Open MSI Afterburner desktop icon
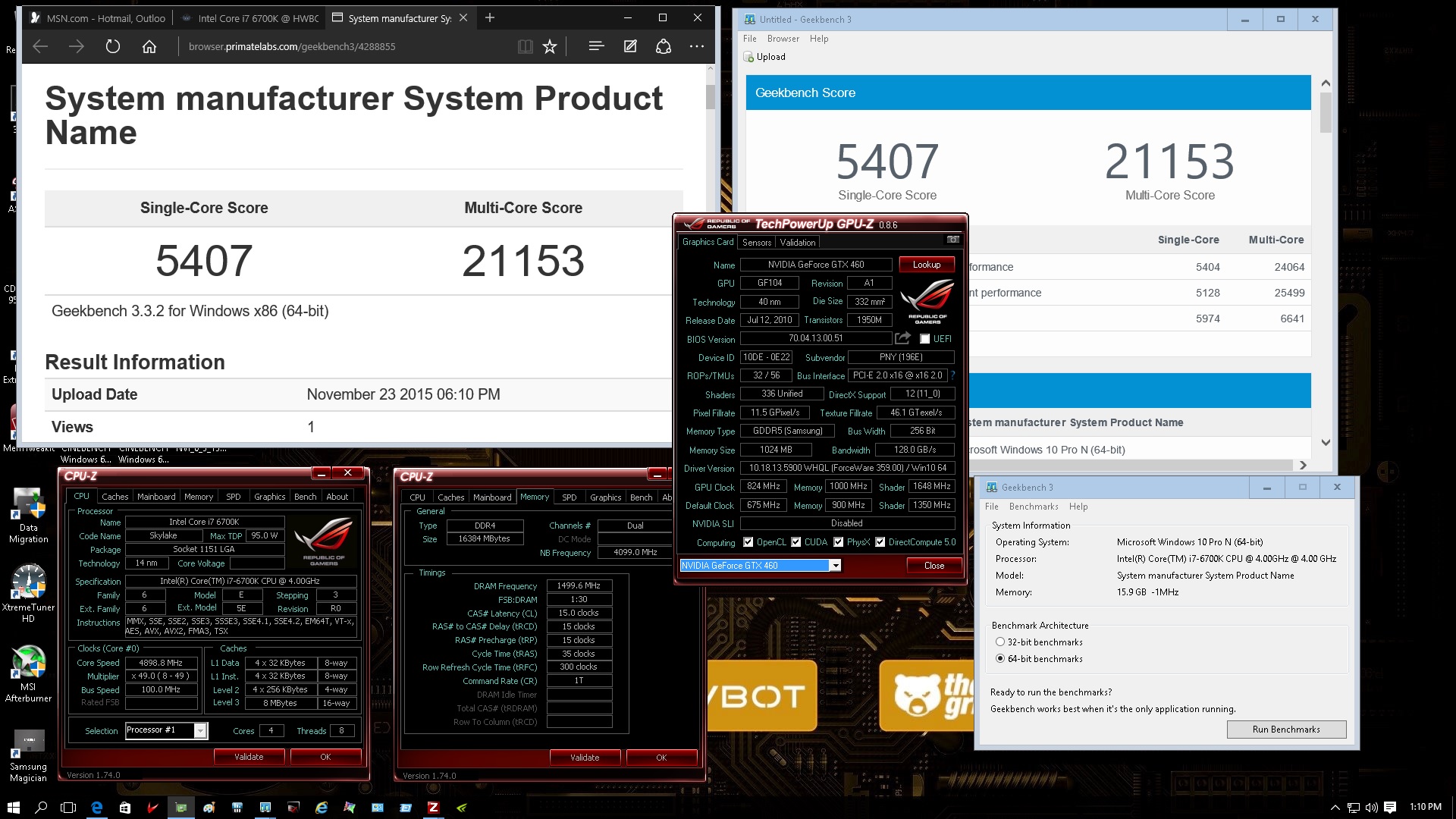1456x819 pixels. point(28,673)
